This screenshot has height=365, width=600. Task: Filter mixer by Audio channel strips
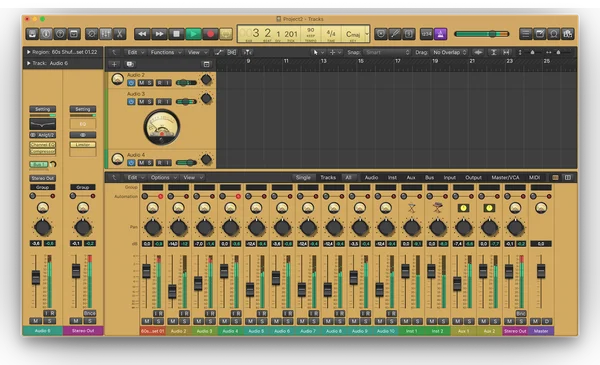pyautogui.click(x=371, y=178)
